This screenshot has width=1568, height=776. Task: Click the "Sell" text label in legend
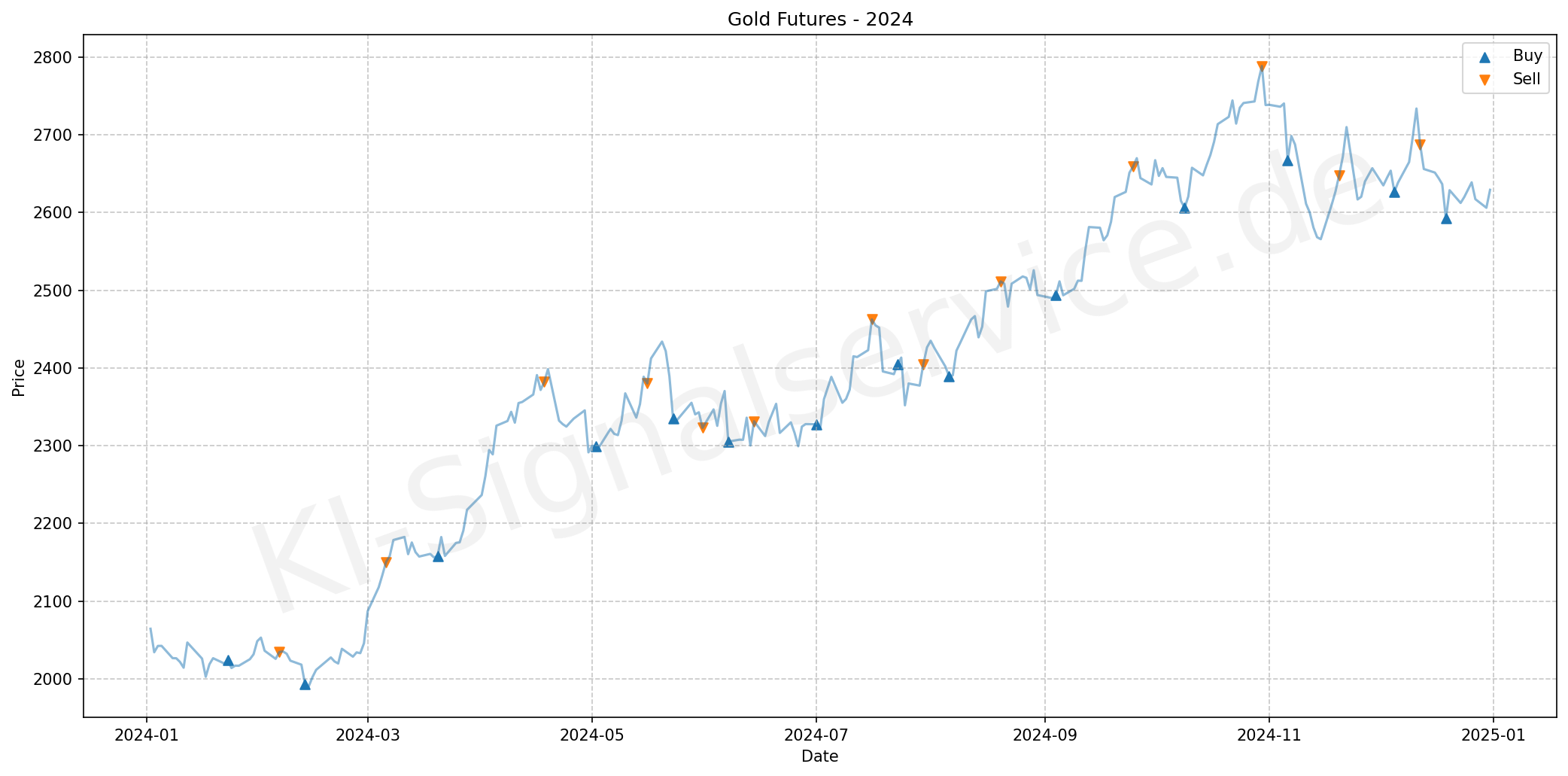click(x=1526, y=79)
